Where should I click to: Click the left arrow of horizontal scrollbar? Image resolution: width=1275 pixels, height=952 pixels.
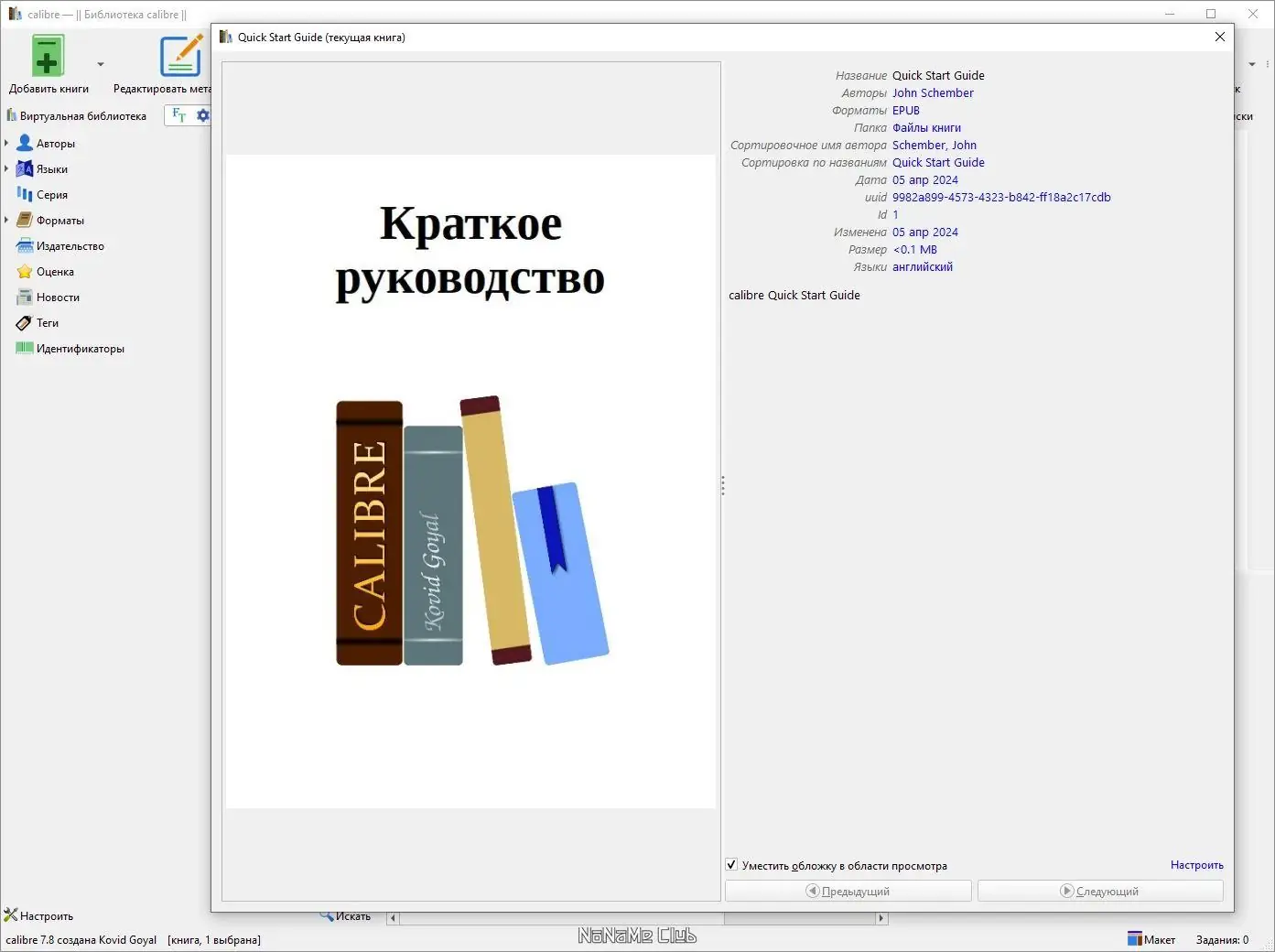[393, 918]
